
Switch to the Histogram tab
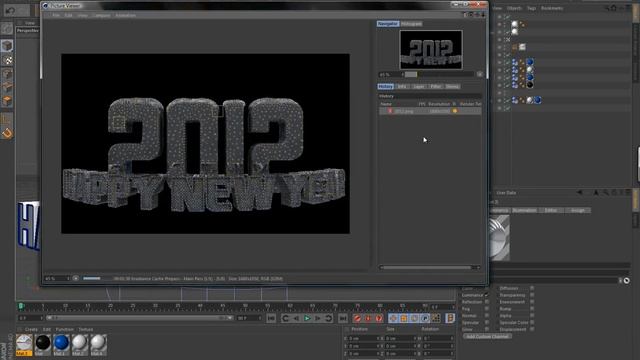point(411,24)
